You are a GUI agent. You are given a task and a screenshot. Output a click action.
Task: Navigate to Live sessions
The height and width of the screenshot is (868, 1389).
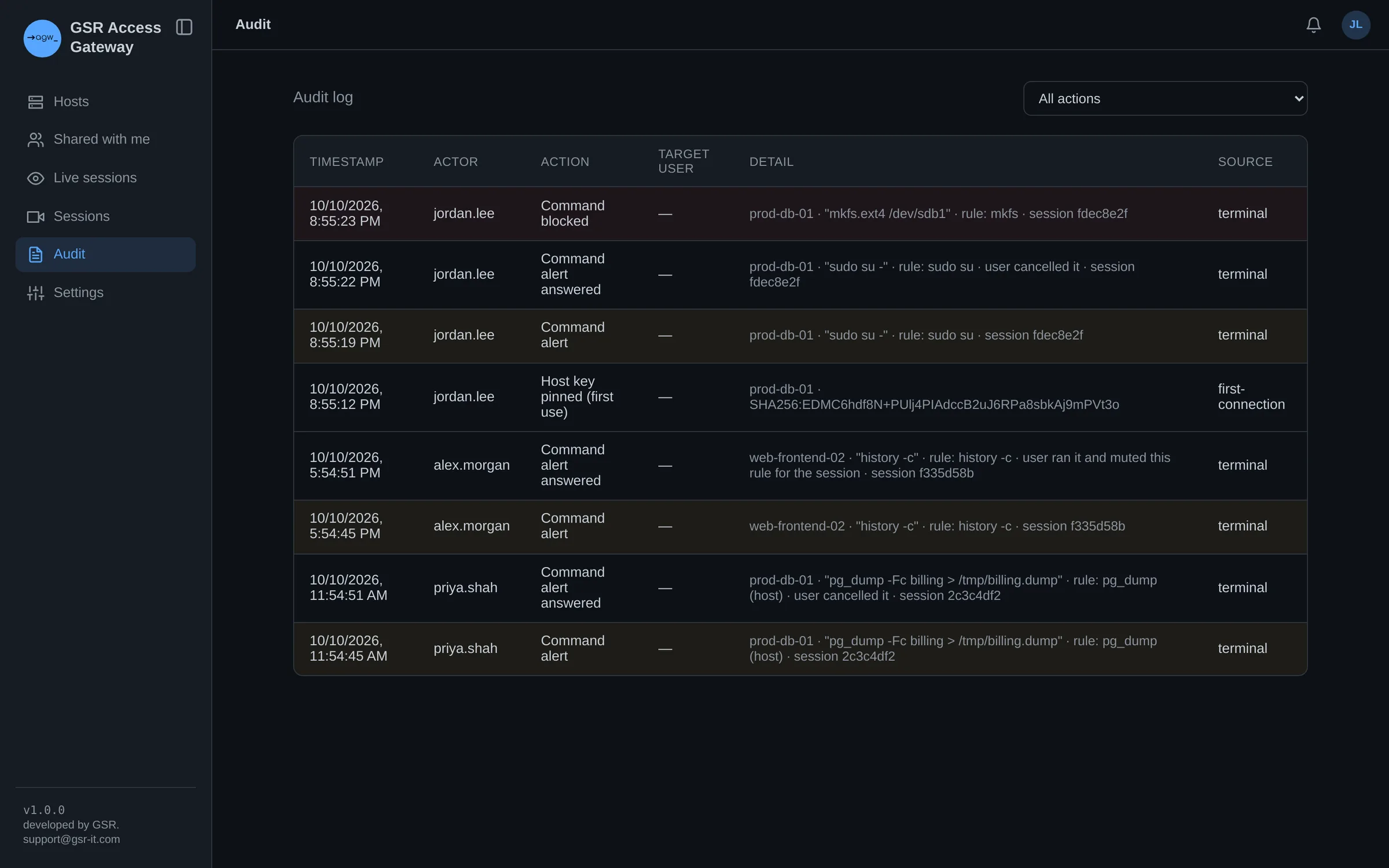[x=105, y=178]
